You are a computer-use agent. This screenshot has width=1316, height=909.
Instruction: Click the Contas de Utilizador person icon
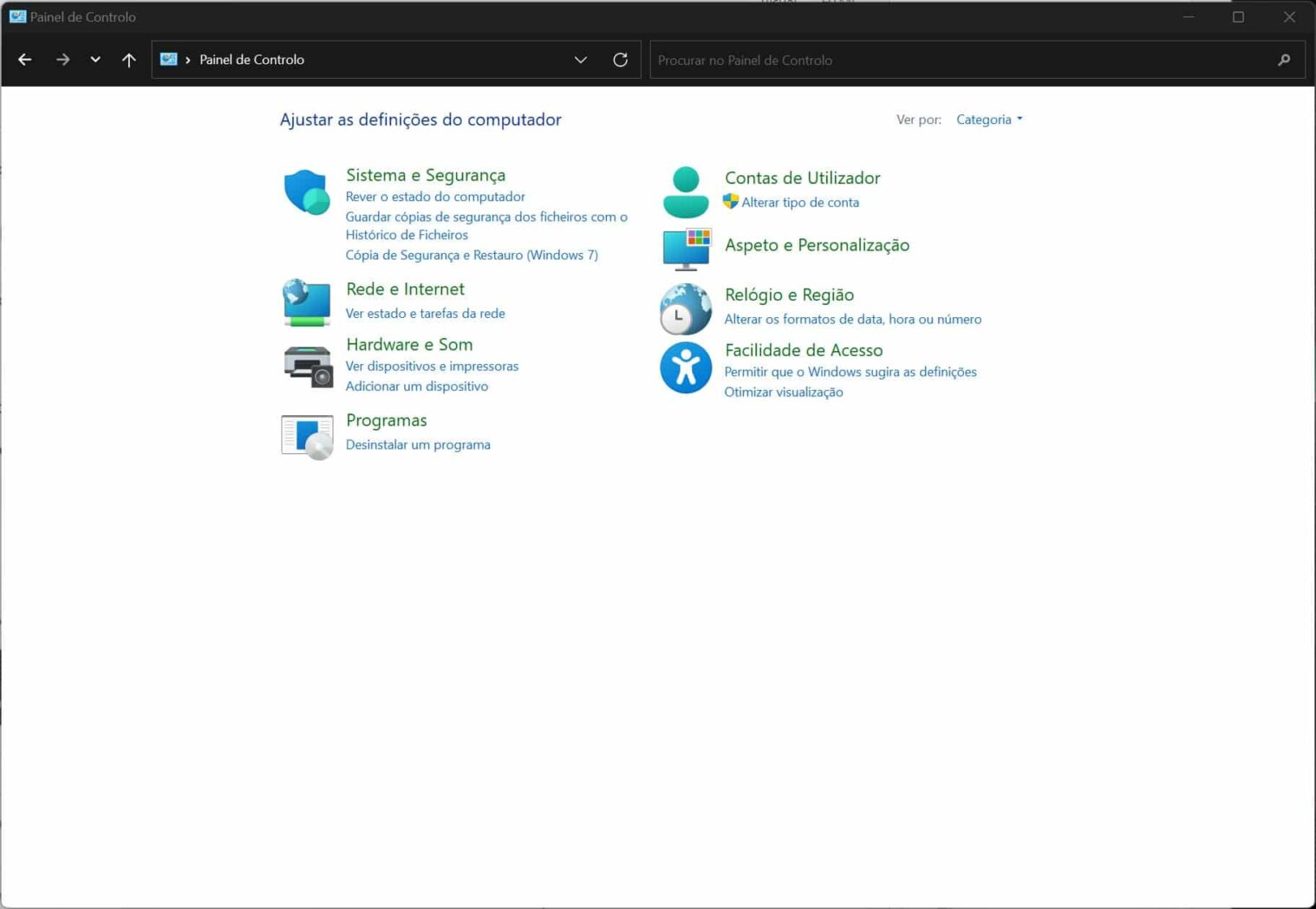(x=685, y=192)
